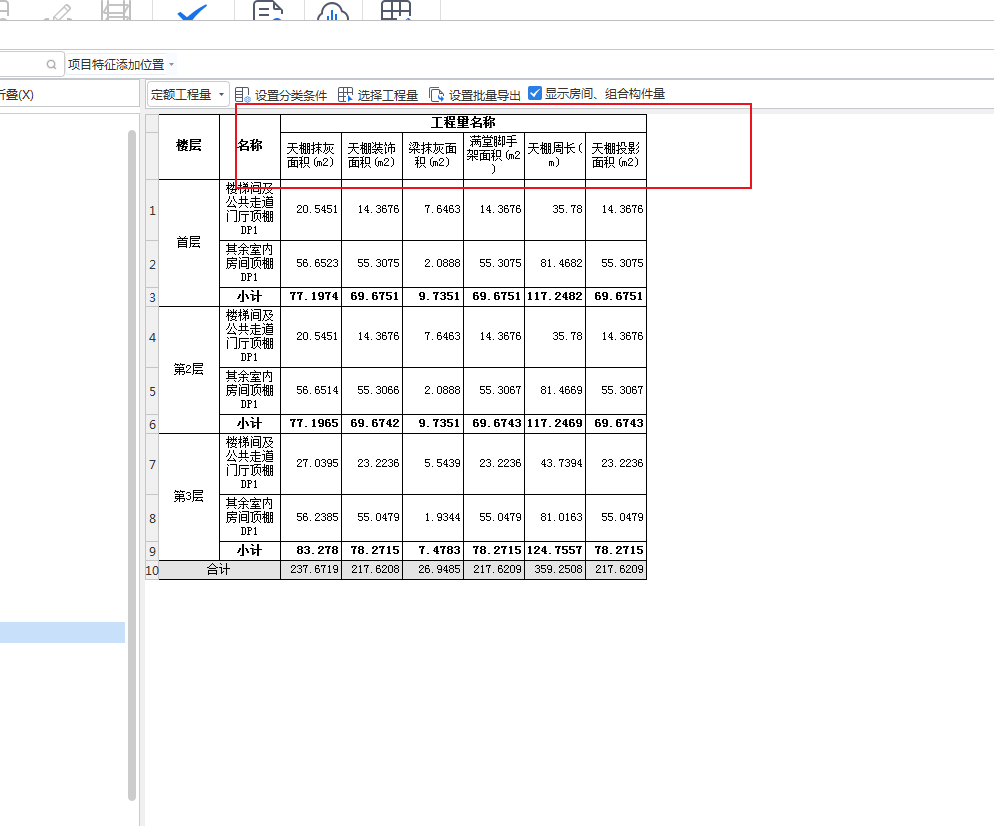This screenshot has height=826, width=994.
Task: Select row number 5 header
Action: 152,392
